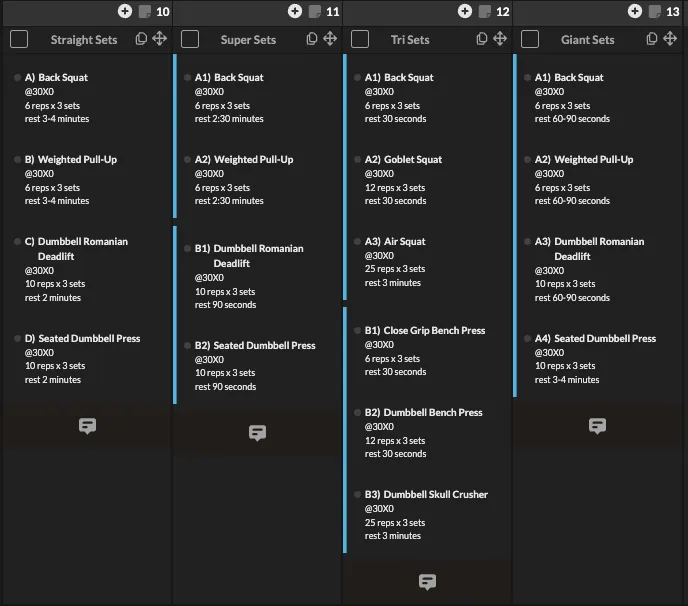
Task: Open the comment icon under Tri Sets
Action: (427, 582)
